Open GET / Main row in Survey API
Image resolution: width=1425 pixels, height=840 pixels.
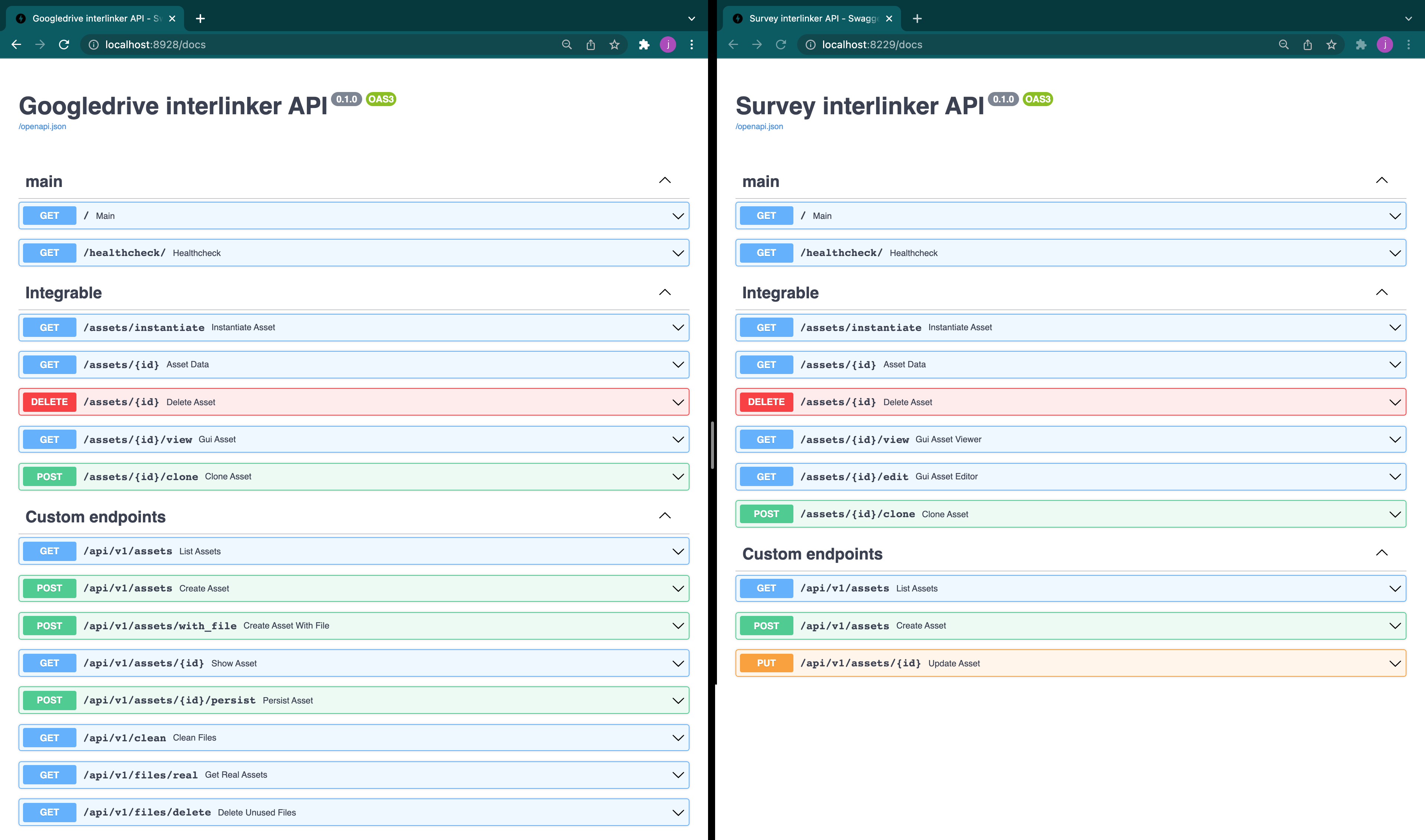(x=1071, y=216)
